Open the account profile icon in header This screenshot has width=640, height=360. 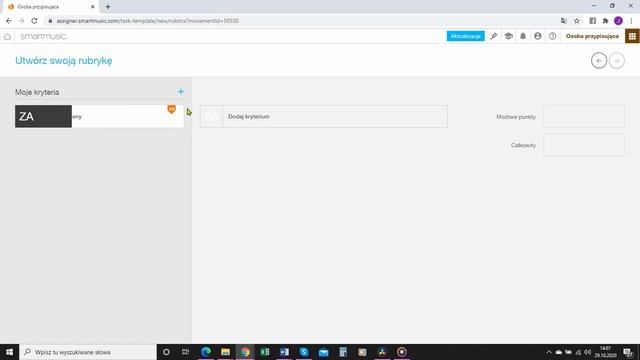point(538,36)
